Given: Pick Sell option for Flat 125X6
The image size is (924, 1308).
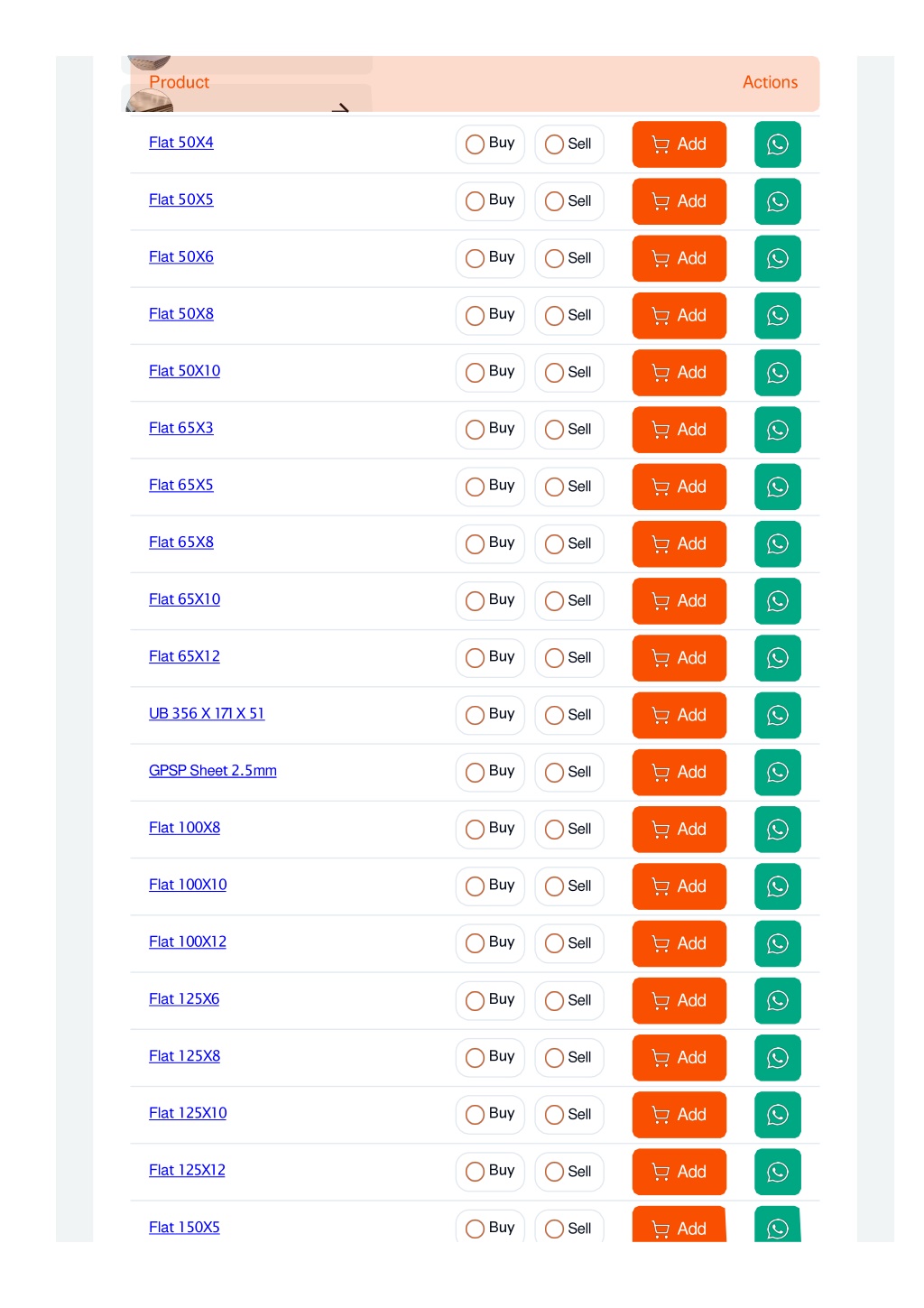Looking at the screenshot, I should [x=568, y=1000].
